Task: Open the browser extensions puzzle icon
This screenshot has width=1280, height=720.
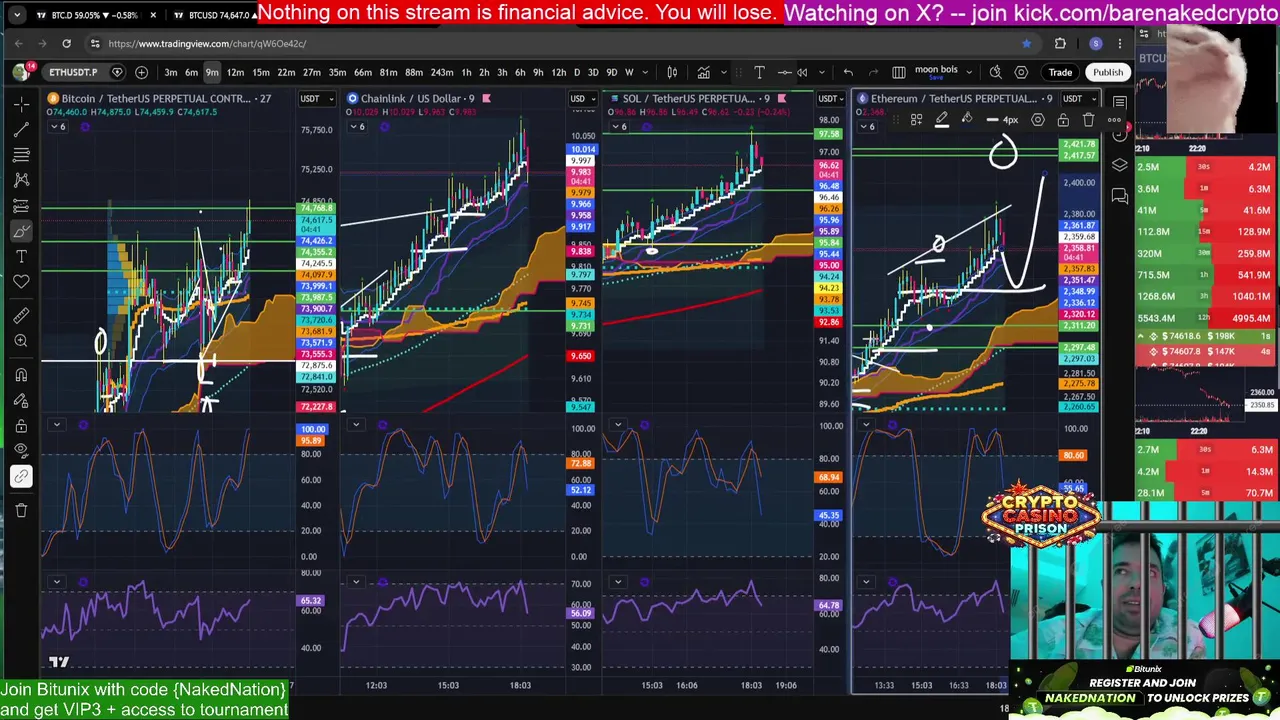Action: (1060, 43)
